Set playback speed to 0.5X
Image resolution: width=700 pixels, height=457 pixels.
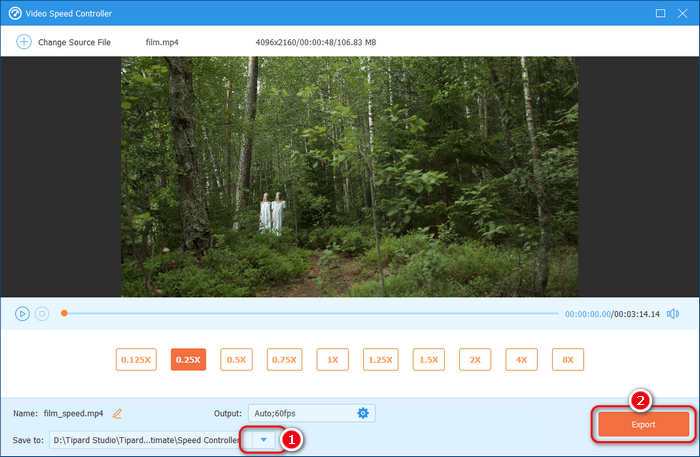[x=237, y=360]
